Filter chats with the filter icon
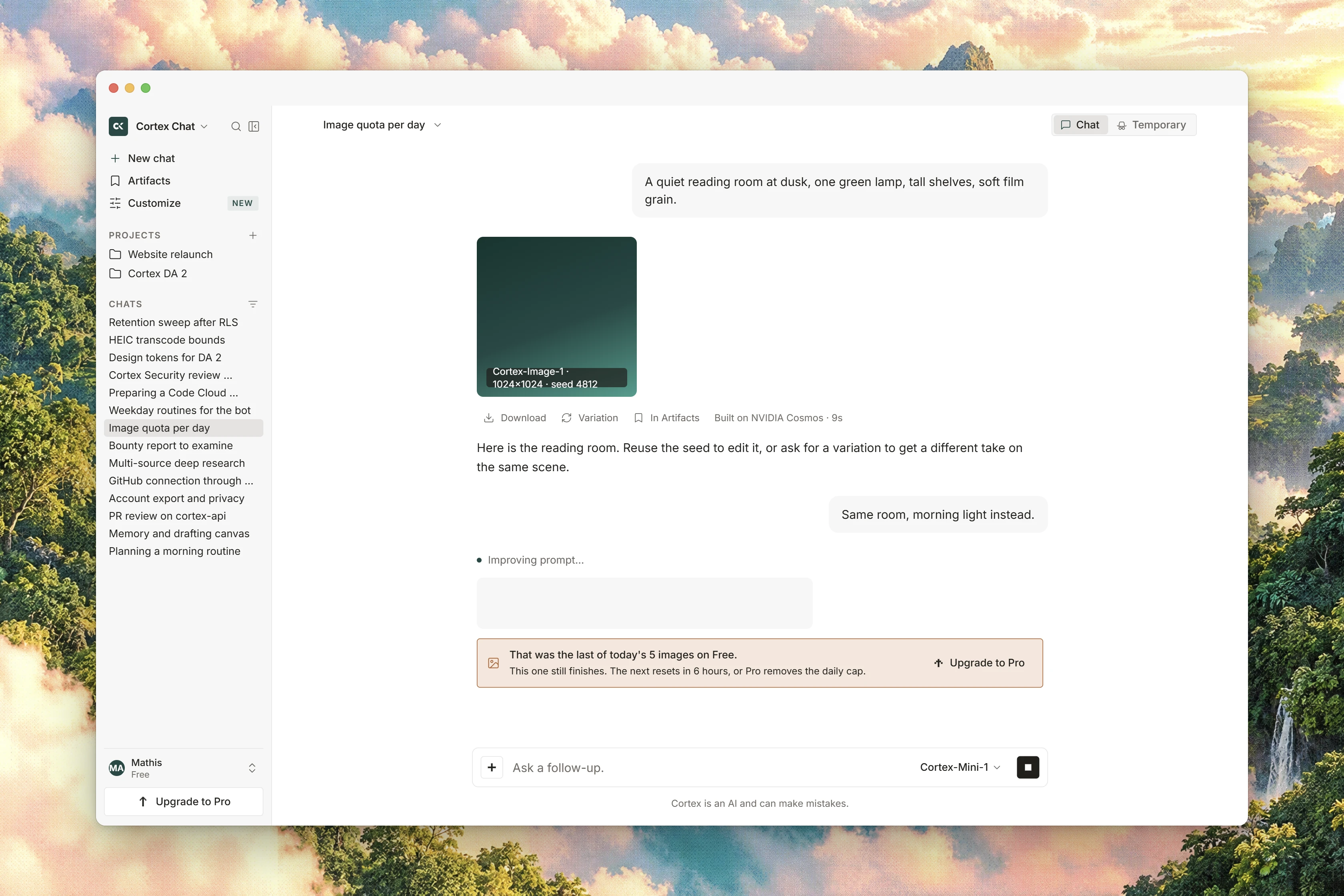This screenshot has height=896, width=1344. pyautogui.click(x=252, y=304)
